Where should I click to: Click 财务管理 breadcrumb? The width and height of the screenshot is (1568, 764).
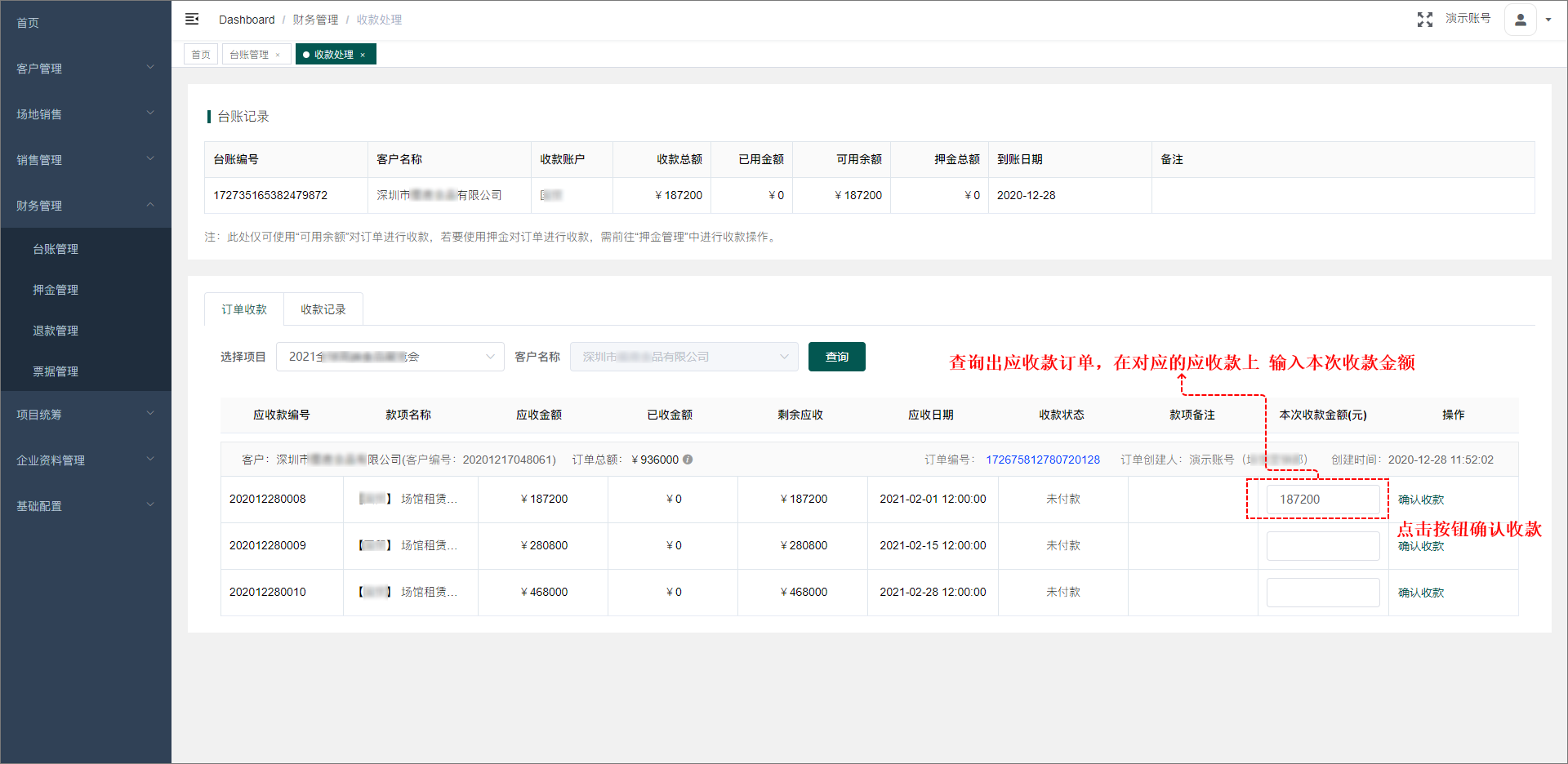[x=315, y=20]
